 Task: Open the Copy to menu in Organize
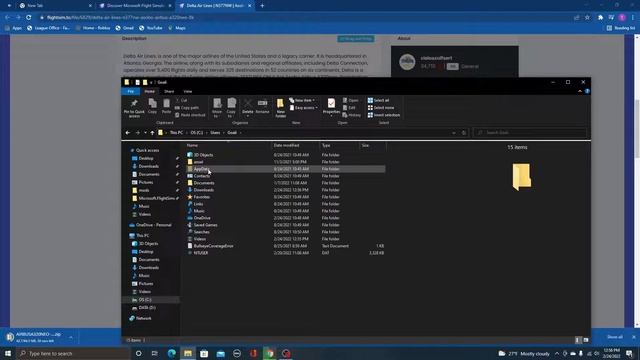pos(231,108)
